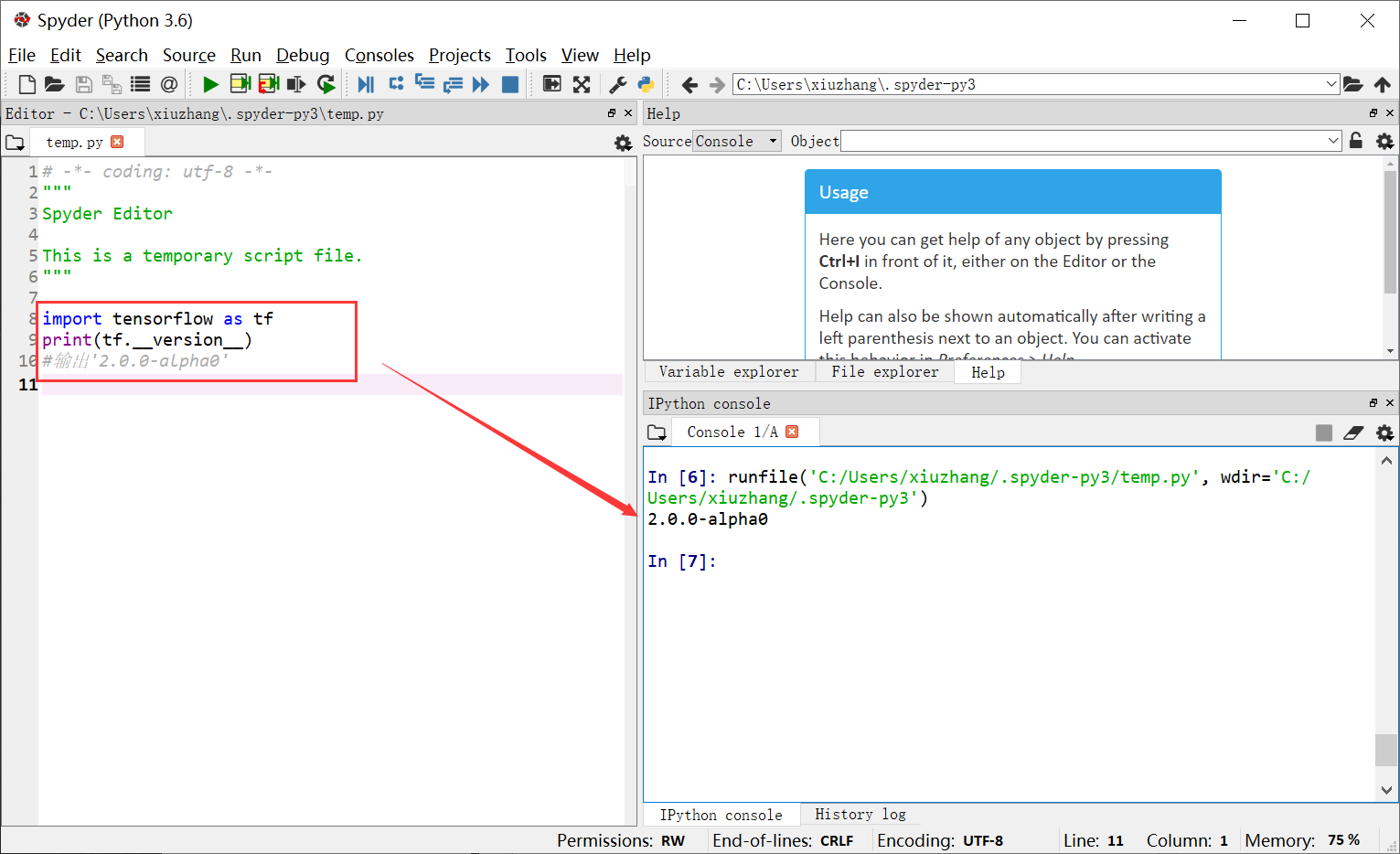Re-run last script icon
The height and width of the screenshot is (854, 1400).
click(326, 84)
